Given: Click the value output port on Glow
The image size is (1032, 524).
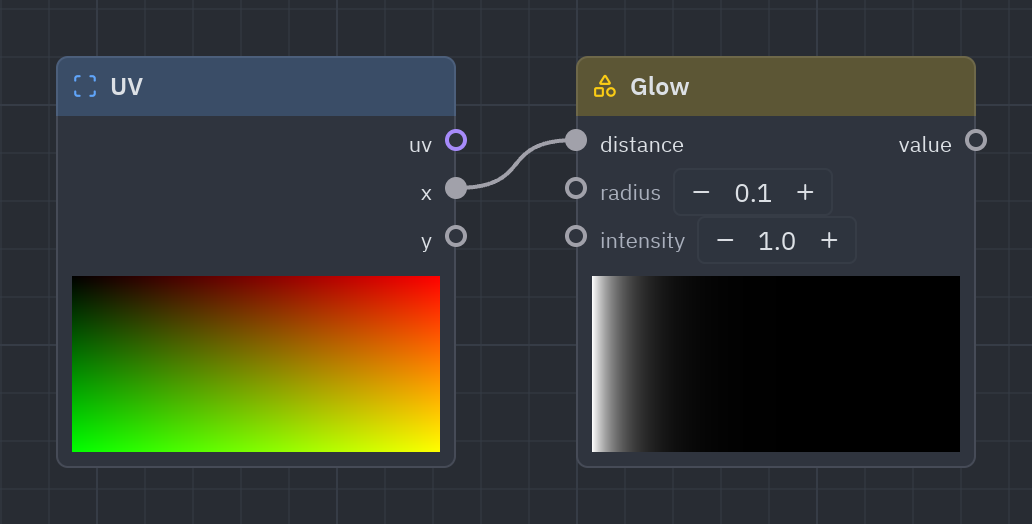Looking at the screenshot, I should (x=976, y=140).
